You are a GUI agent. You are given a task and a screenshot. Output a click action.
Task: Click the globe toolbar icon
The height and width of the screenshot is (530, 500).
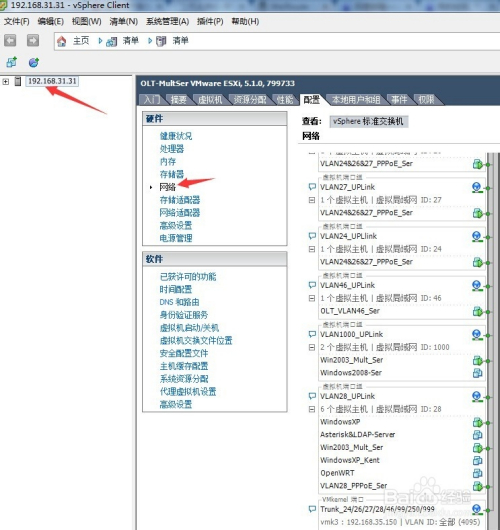(34, 62)
